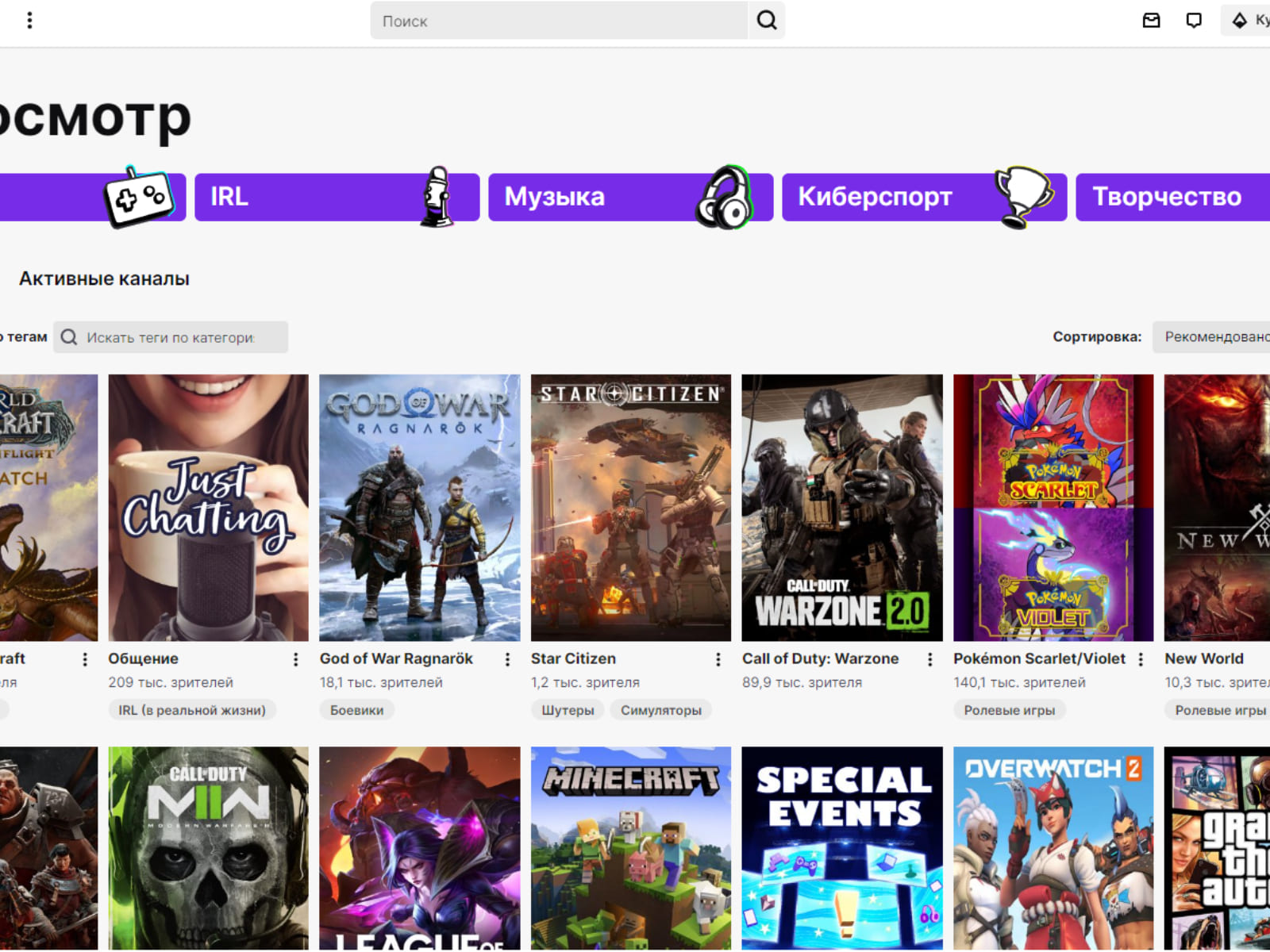Open the Музыка category banner
This screenshot has height=952, width=1270.
point(631,197)
